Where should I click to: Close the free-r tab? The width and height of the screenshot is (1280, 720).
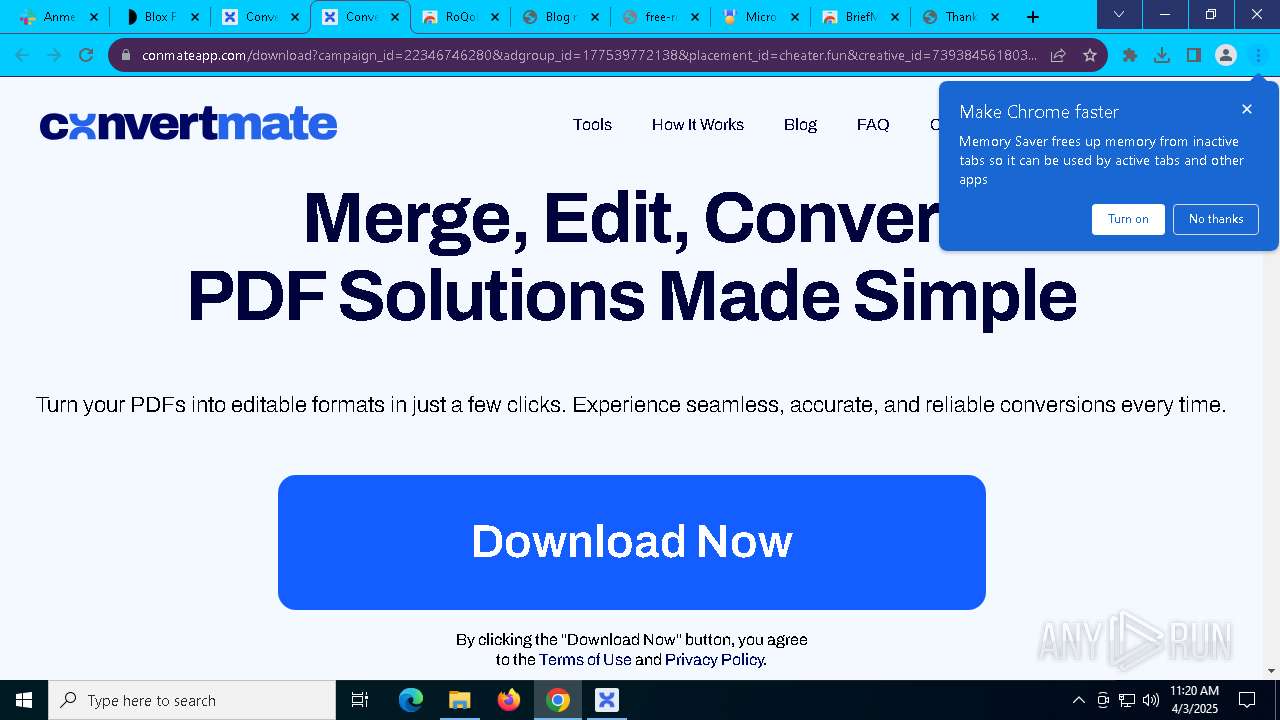695,17
